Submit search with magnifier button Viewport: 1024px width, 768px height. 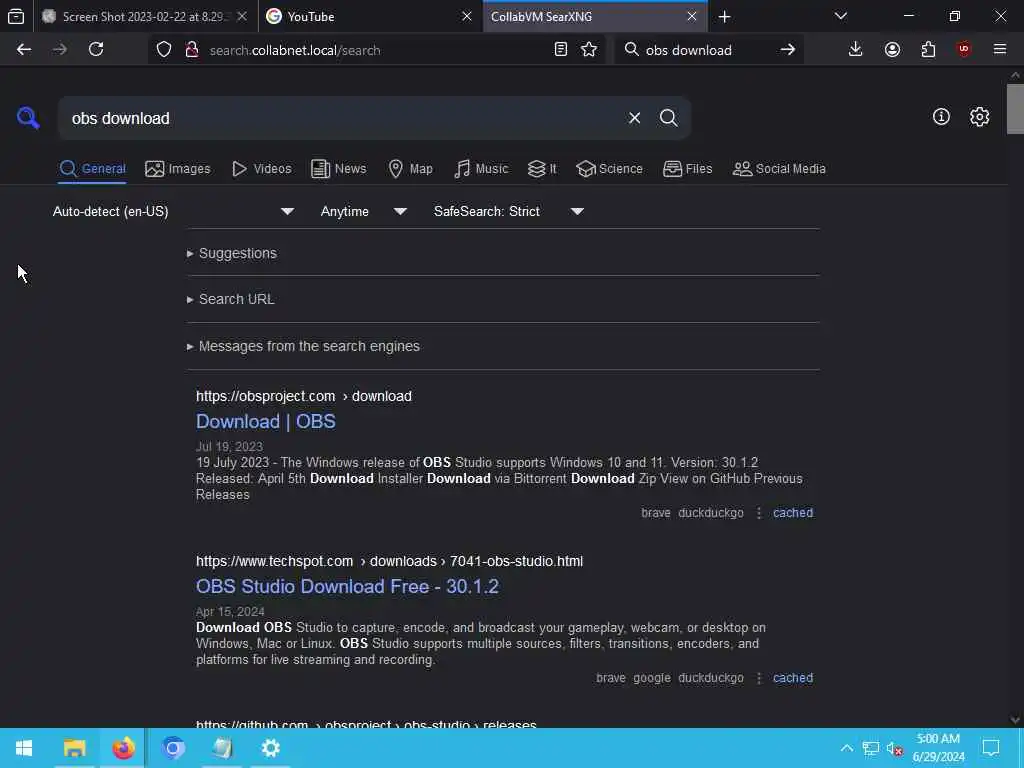[668, 118]
